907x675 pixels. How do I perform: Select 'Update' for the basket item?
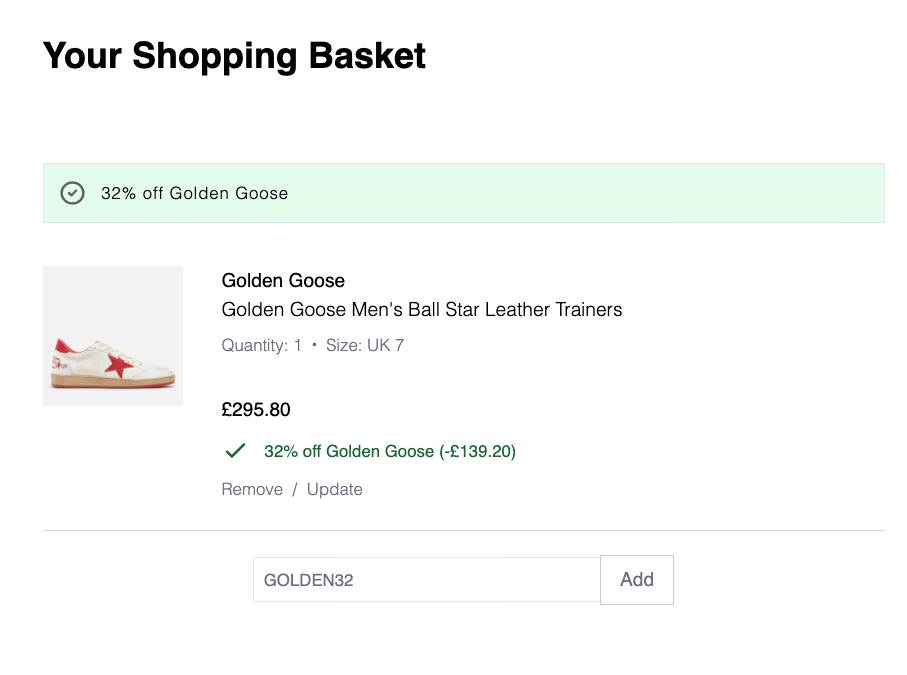tap(335, 489)
